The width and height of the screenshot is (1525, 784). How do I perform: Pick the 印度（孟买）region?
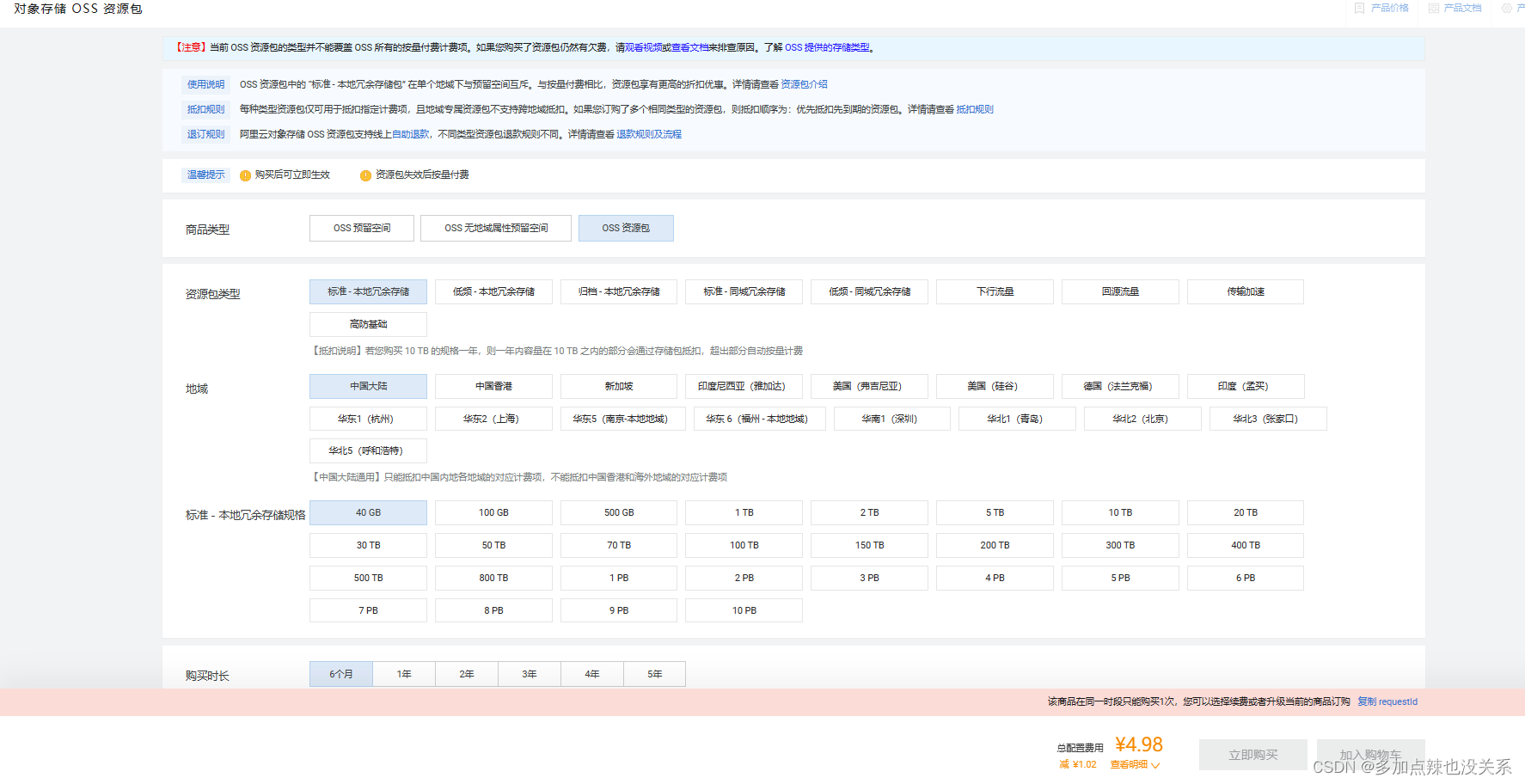point(1246,386)
